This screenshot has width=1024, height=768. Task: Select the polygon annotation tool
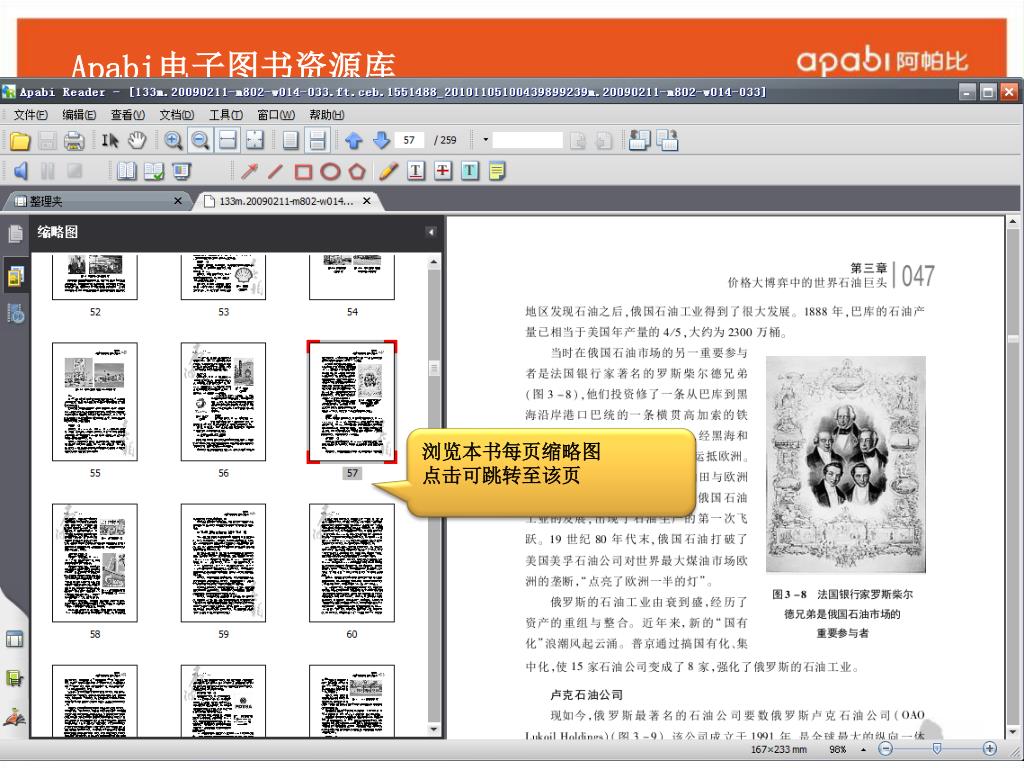tap(357, 171)
